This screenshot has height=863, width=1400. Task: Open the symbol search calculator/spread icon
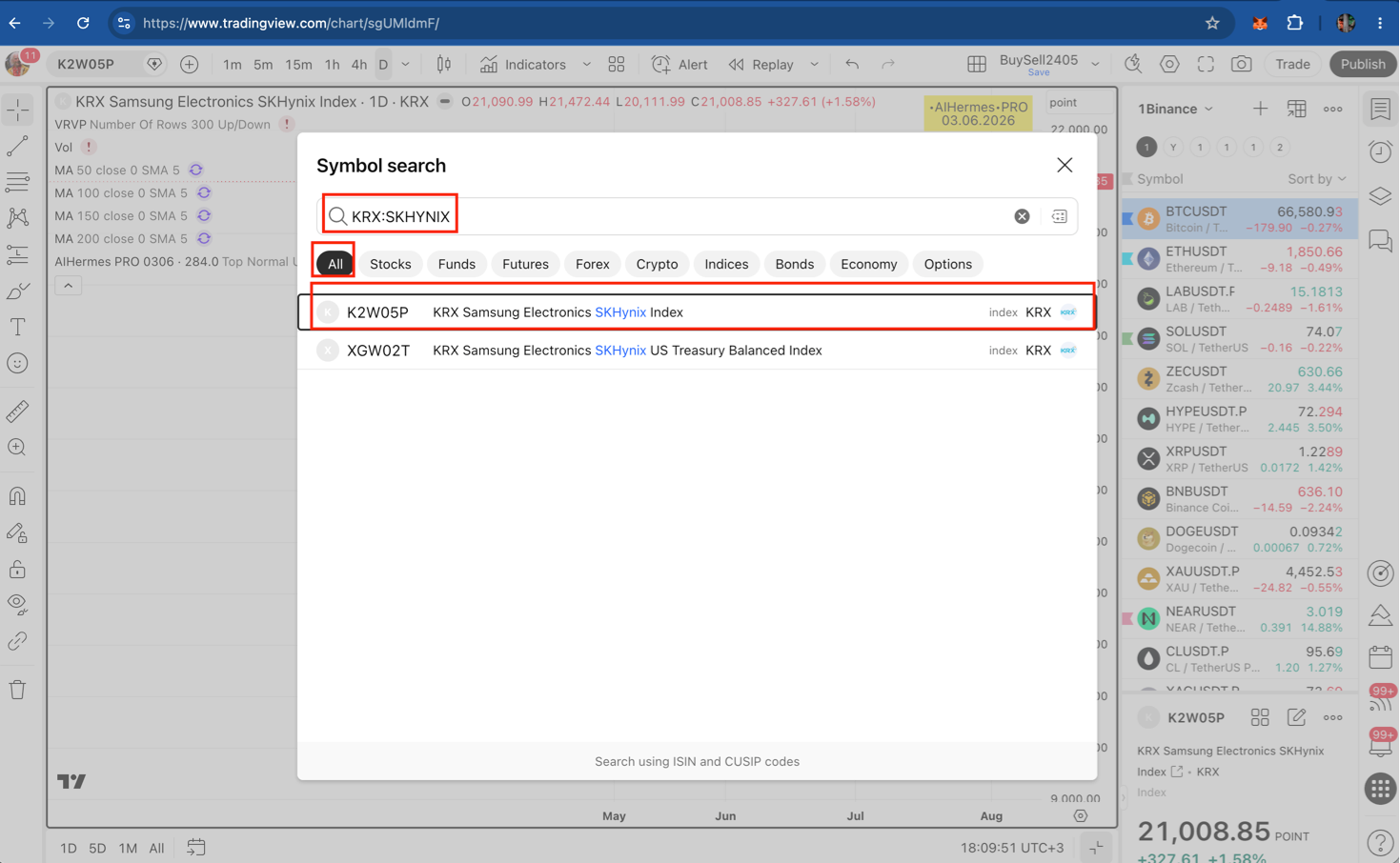[1059, 216]
